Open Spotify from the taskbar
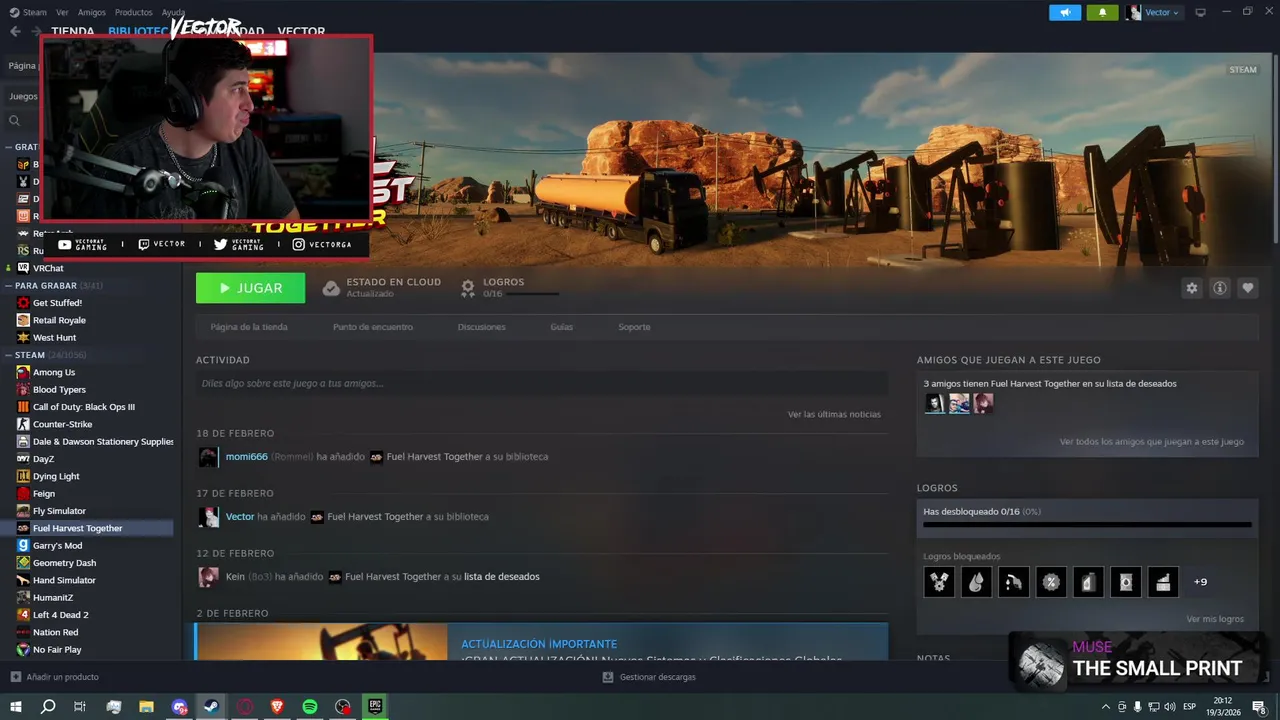This screenshot has height=720, width=1280. coord(310,707)
